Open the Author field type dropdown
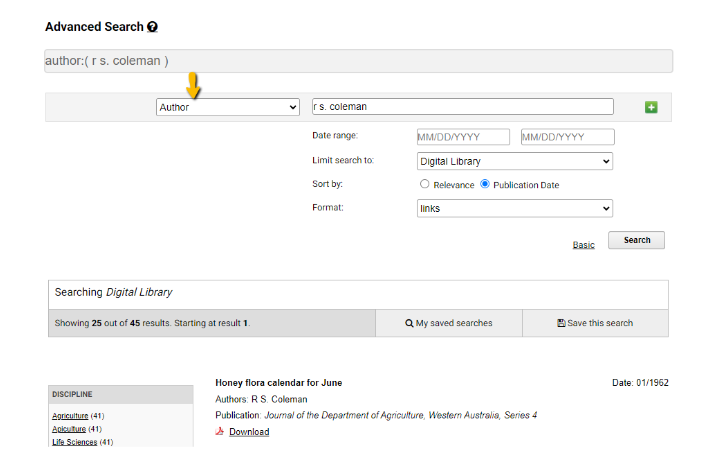712x450 pixels. pos(227,107)
